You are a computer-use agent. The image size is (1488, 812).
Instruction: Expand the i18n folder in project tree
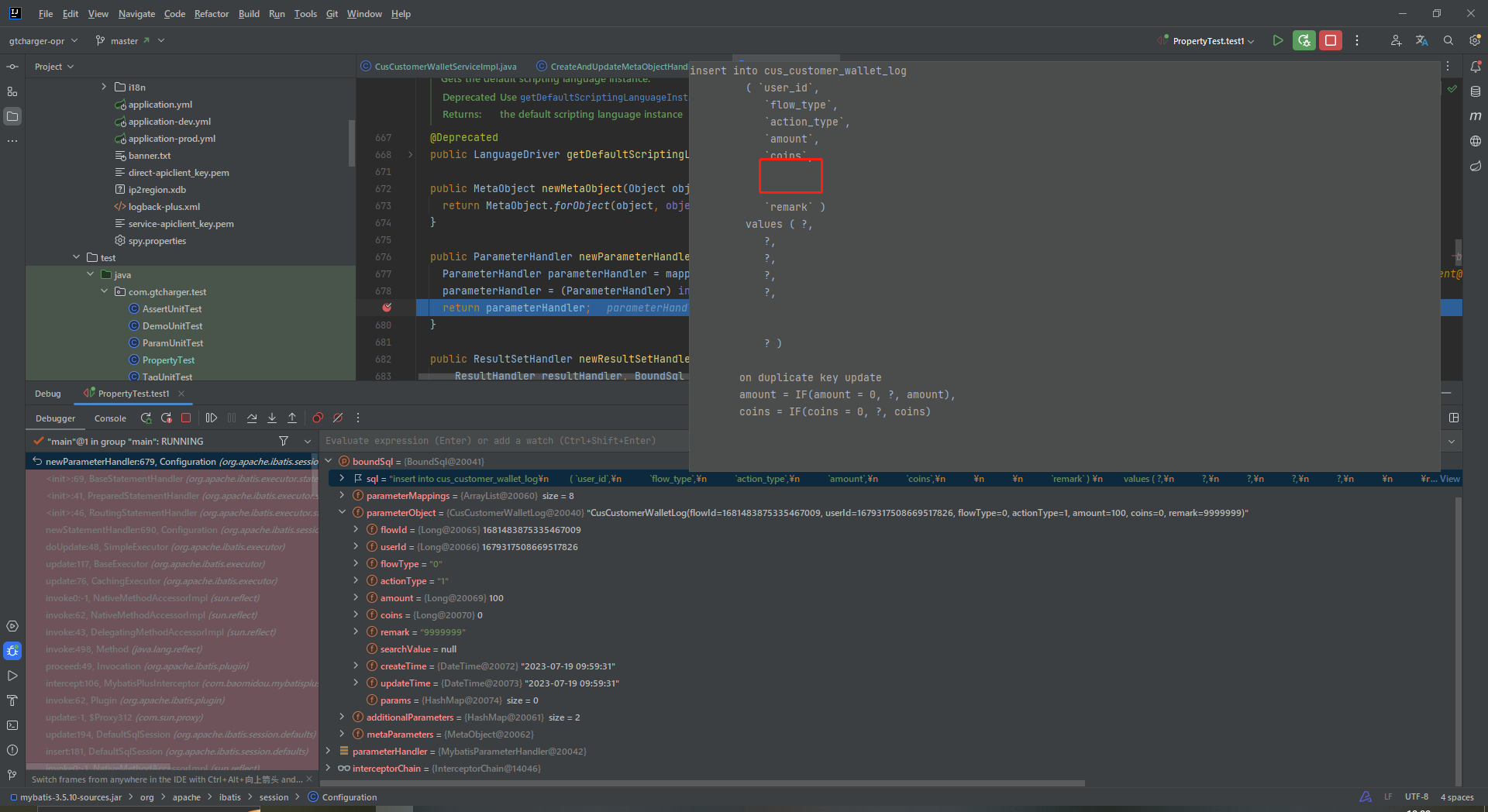[104, 88]
